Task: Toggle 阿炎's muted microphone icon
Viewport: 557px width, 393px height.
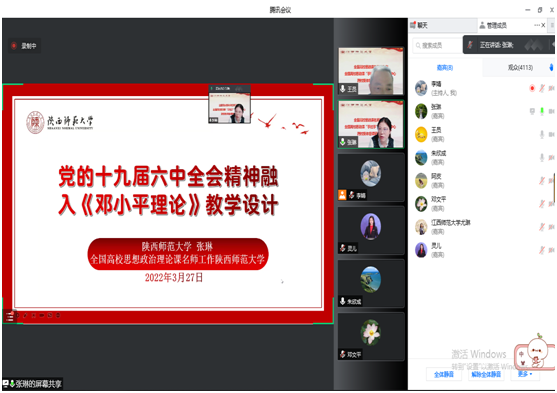Action: [x=542, y=181]
